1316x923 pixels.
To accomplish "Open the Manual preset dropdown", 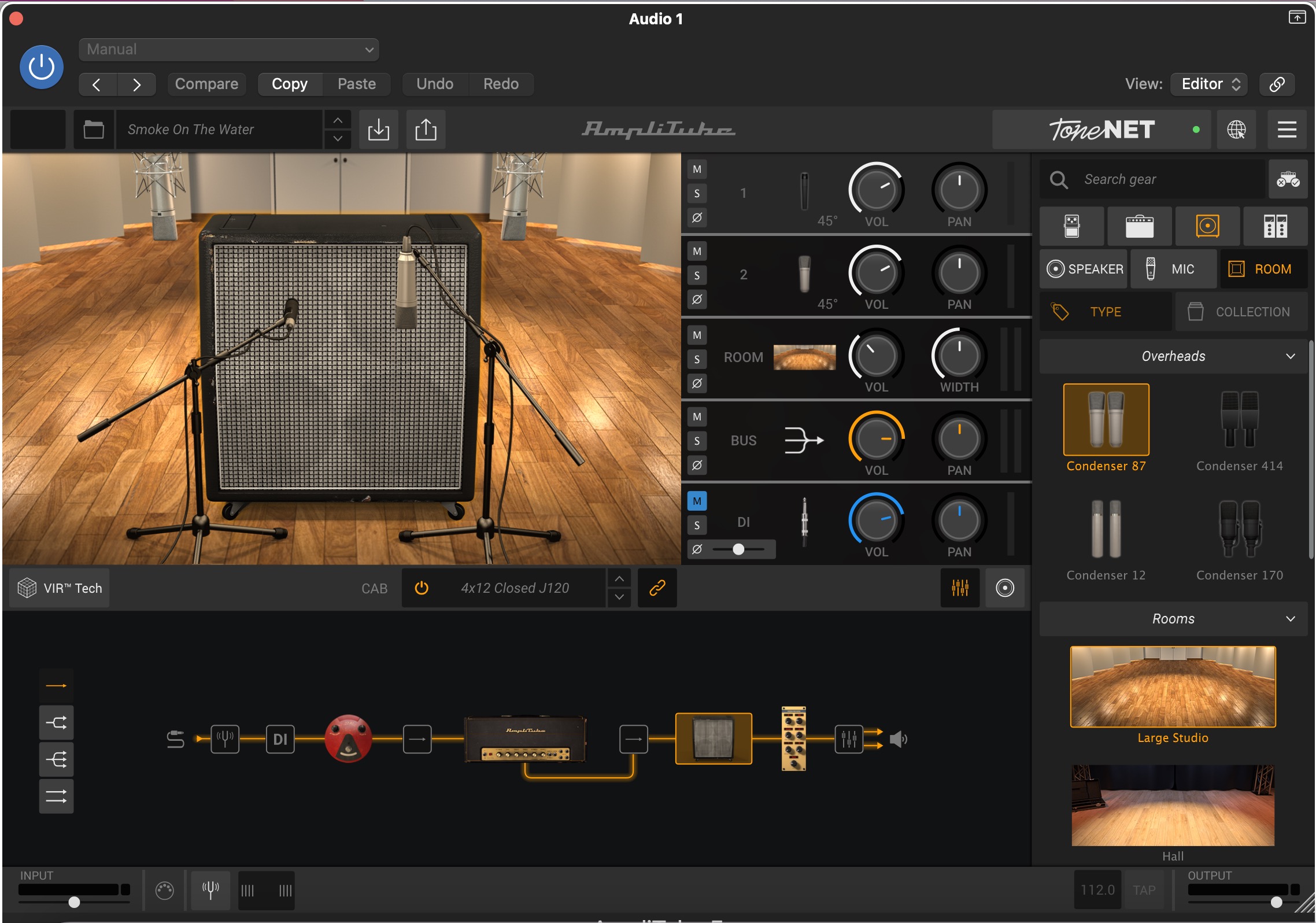I will [x=228, y=49].
